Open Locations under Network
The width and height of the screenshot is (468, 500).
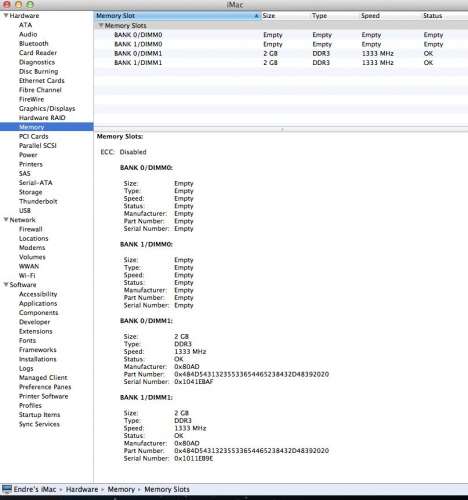click(34, 238)
